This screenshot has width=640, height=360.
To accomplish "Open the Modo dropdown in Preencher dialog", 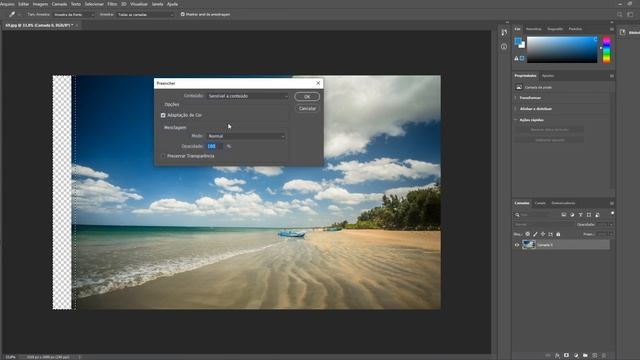I will point(246,136).
